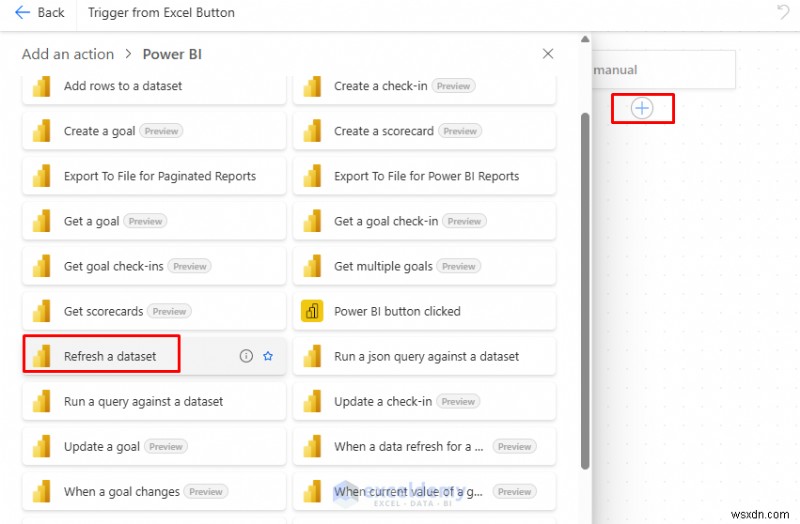Click Power BI icon beside Create a goal
This screenshot has width=800, height=524.
(42, 131)
